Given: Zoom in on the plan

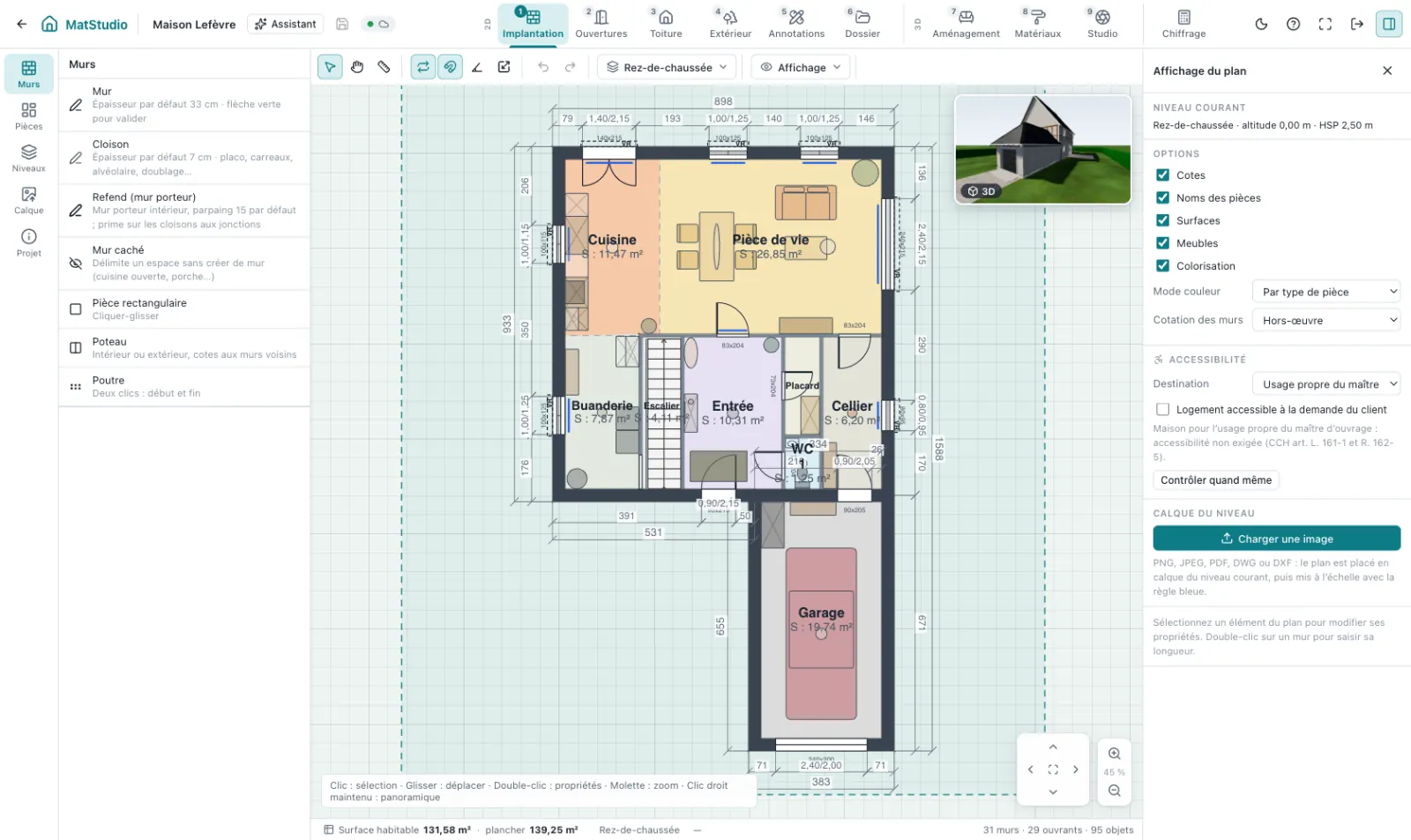Looking at the screenshot, I should [x=1115, y=754].
